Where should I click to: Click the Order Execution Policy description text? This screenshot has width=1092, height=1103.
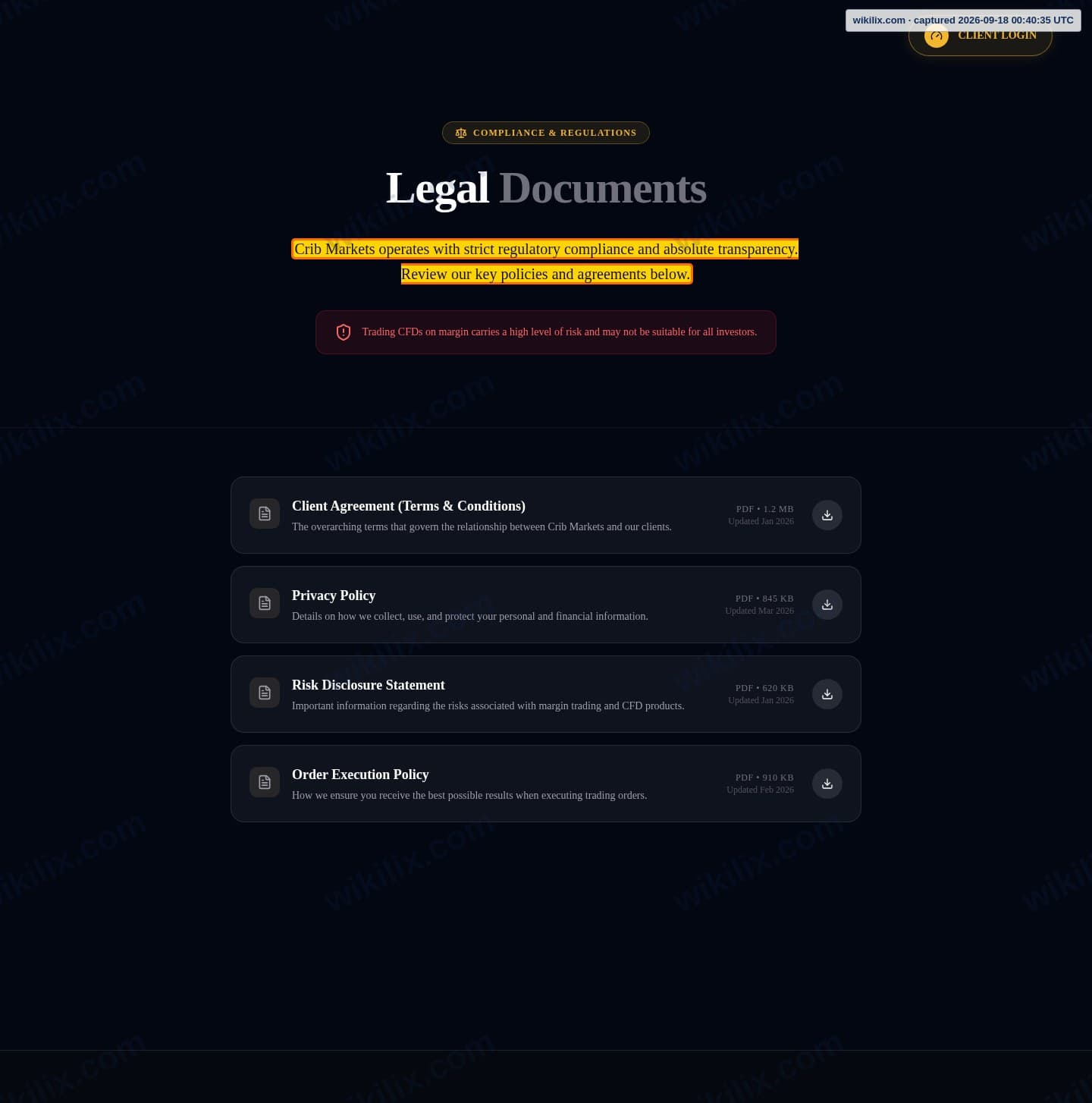469,795
